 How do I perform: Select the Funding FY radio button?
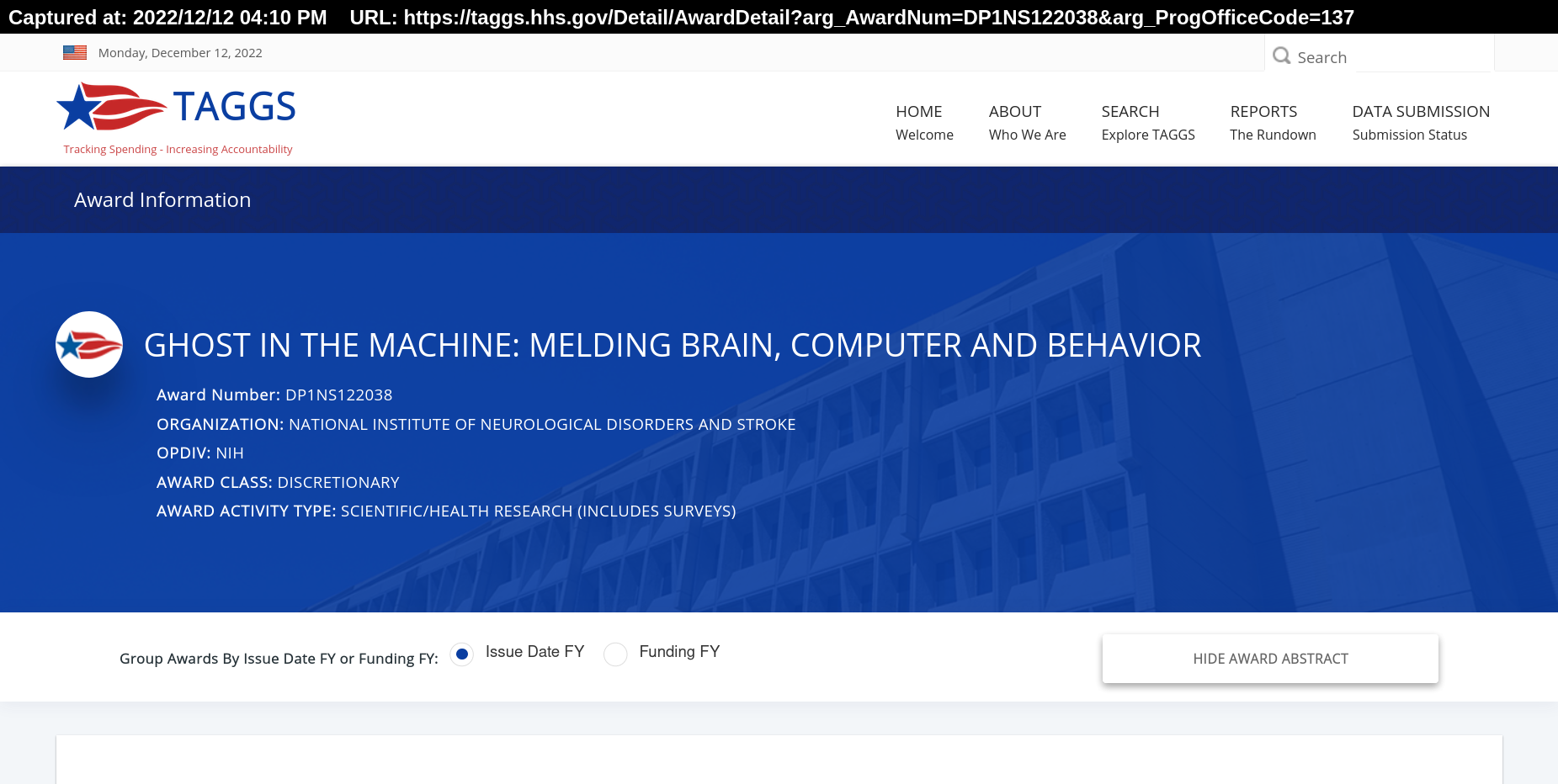[x=616, y=654]
